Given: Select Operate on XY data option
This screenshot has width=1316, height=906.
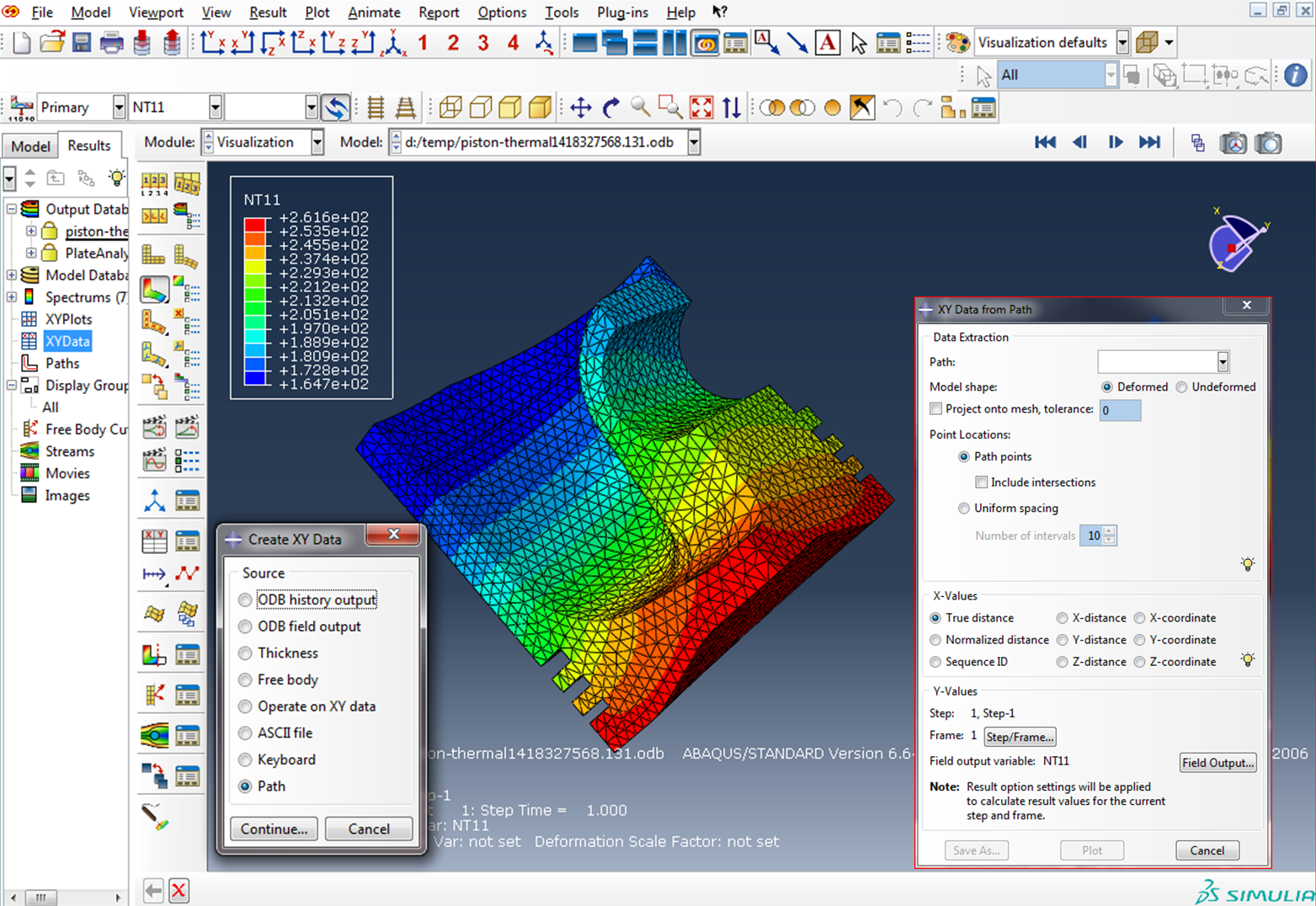Looking at the screenshot, I should pyautogui.click(x=245, y=706).
